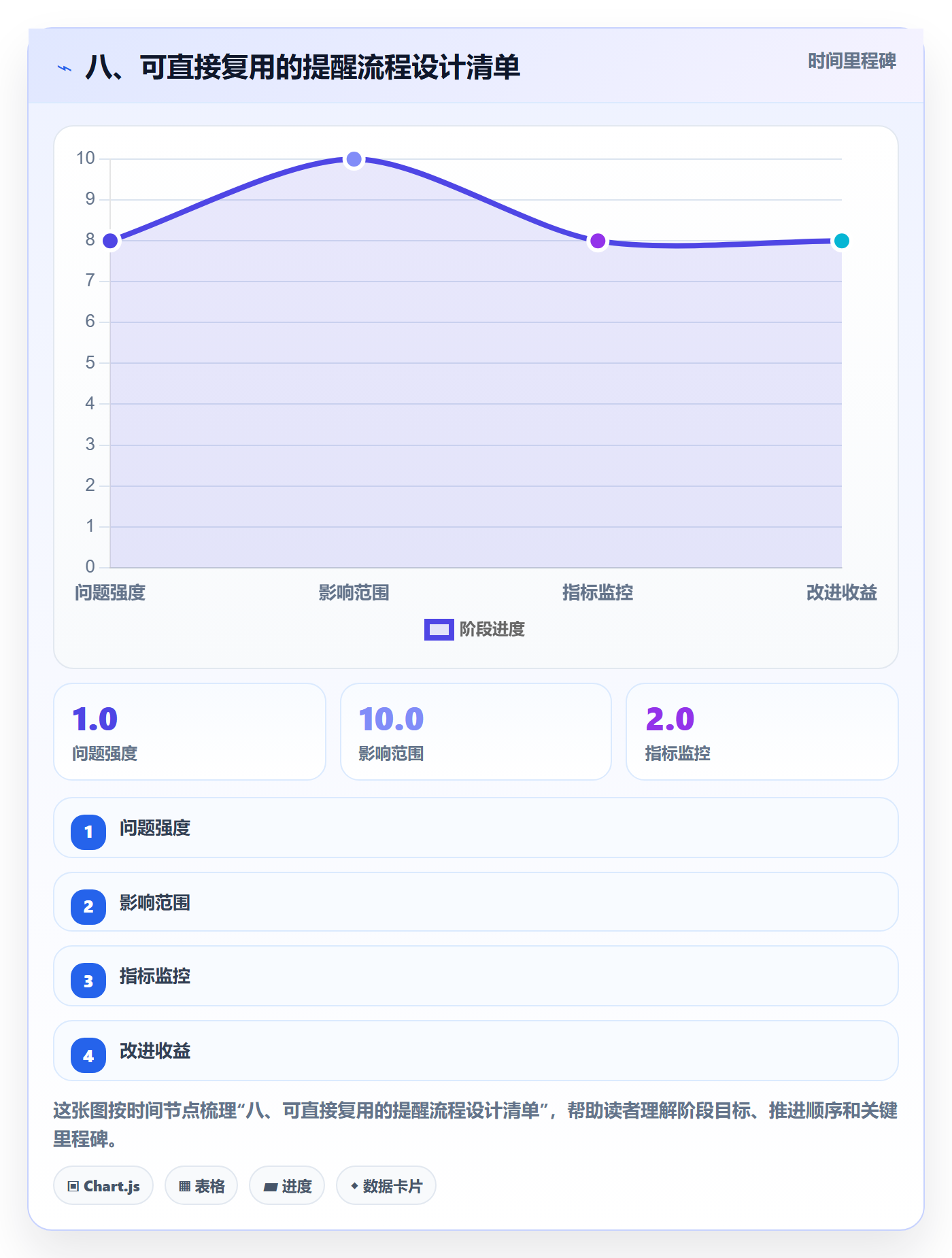952x1258 pixels.
Task: Click the number 3 badge for 指标监控
Action: (88, 981)
